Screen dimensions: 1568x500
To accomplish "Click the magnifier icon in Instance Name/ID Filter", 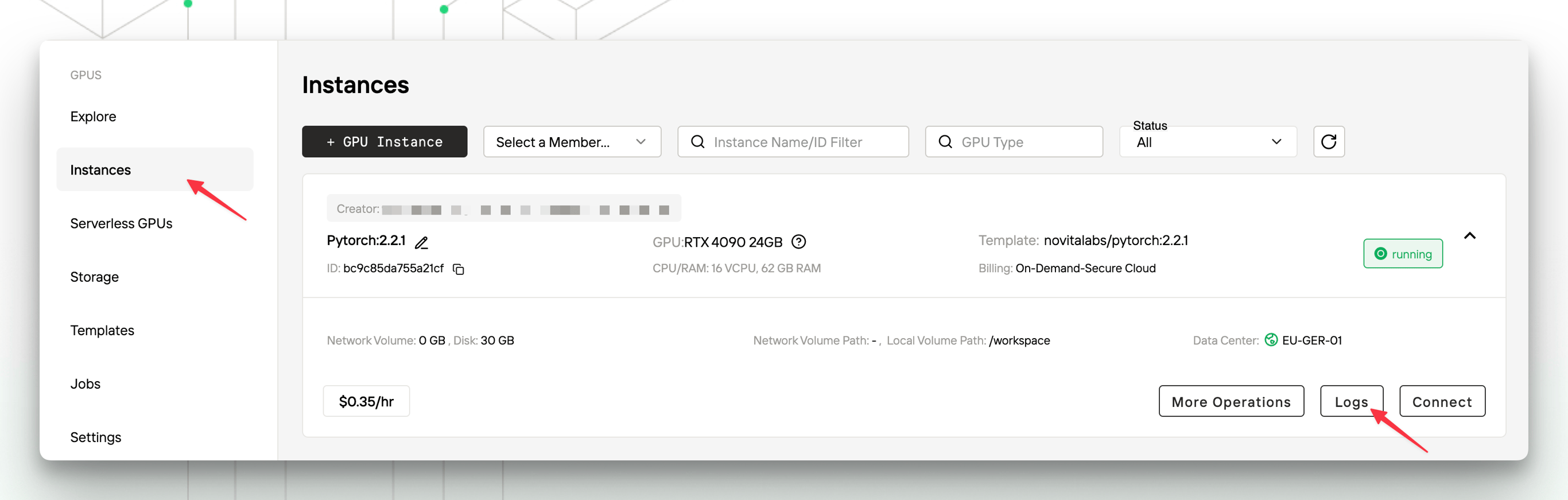I will tap(697, 142).
